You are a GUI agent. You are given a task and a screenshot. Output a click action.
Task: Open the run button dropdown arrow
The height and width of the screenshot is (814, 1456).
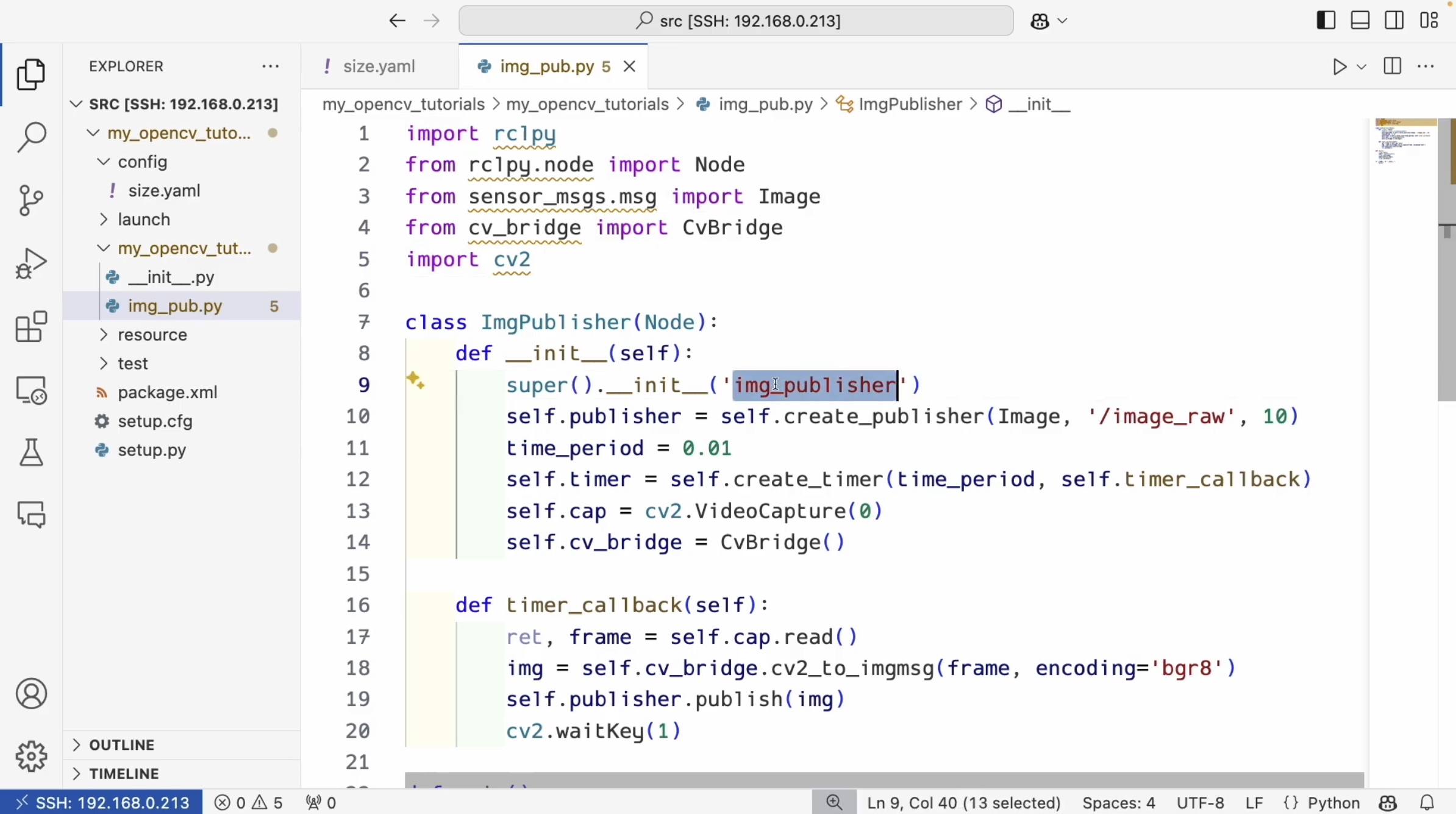tap(1361, 66)
